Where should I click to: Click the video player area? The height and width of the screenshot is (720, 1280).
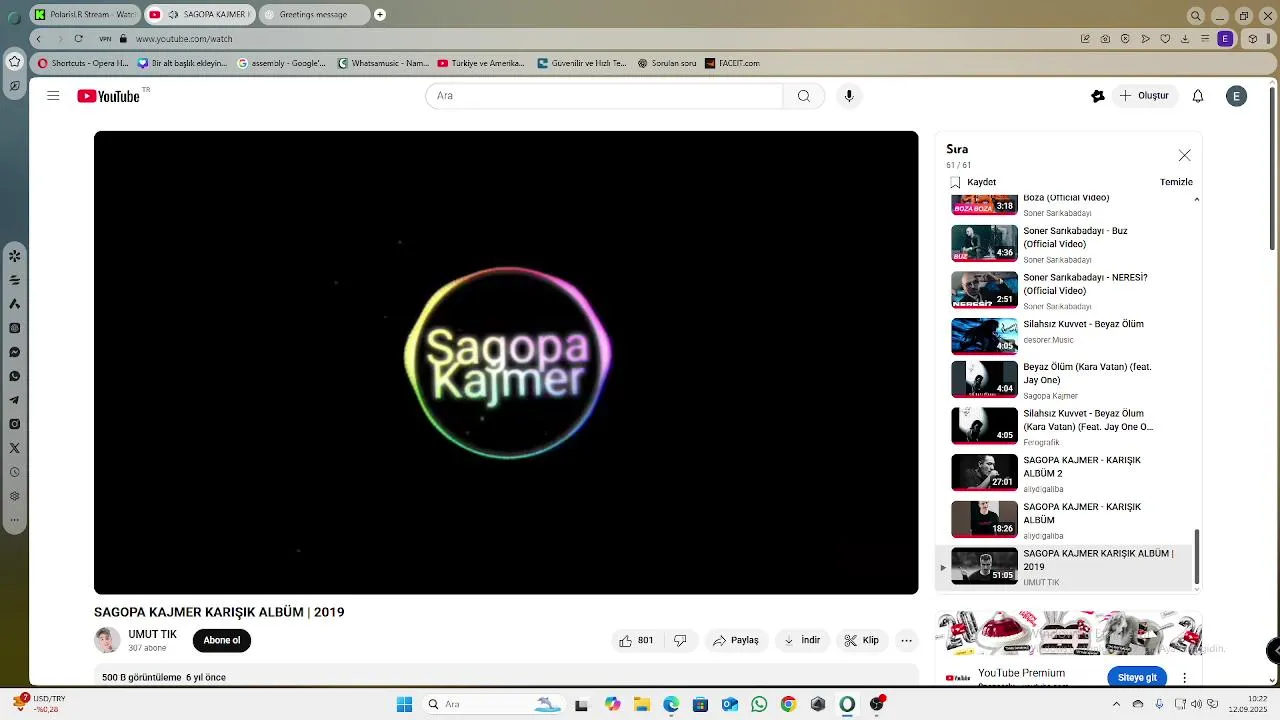point(506,362)
